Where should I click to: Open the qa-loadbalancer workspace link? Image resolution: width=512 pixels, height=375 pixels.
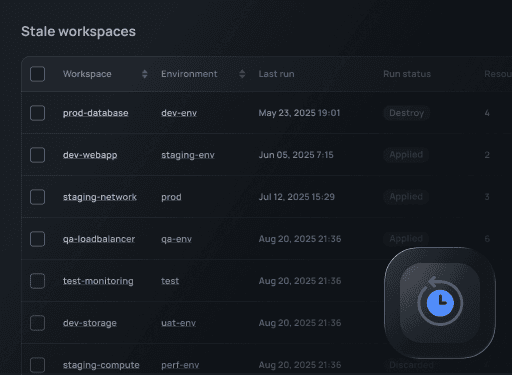[99, 239]
